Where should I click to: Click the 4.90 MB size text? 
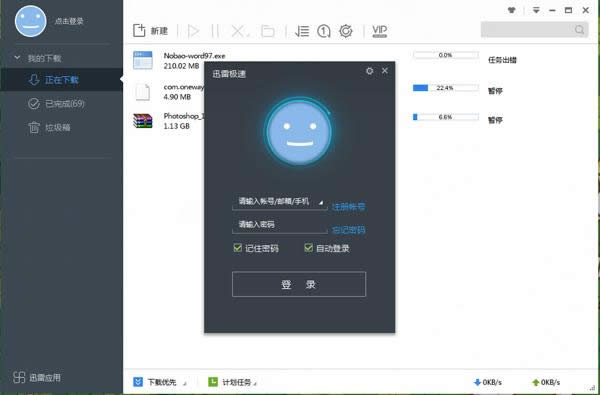coord(177,97)
